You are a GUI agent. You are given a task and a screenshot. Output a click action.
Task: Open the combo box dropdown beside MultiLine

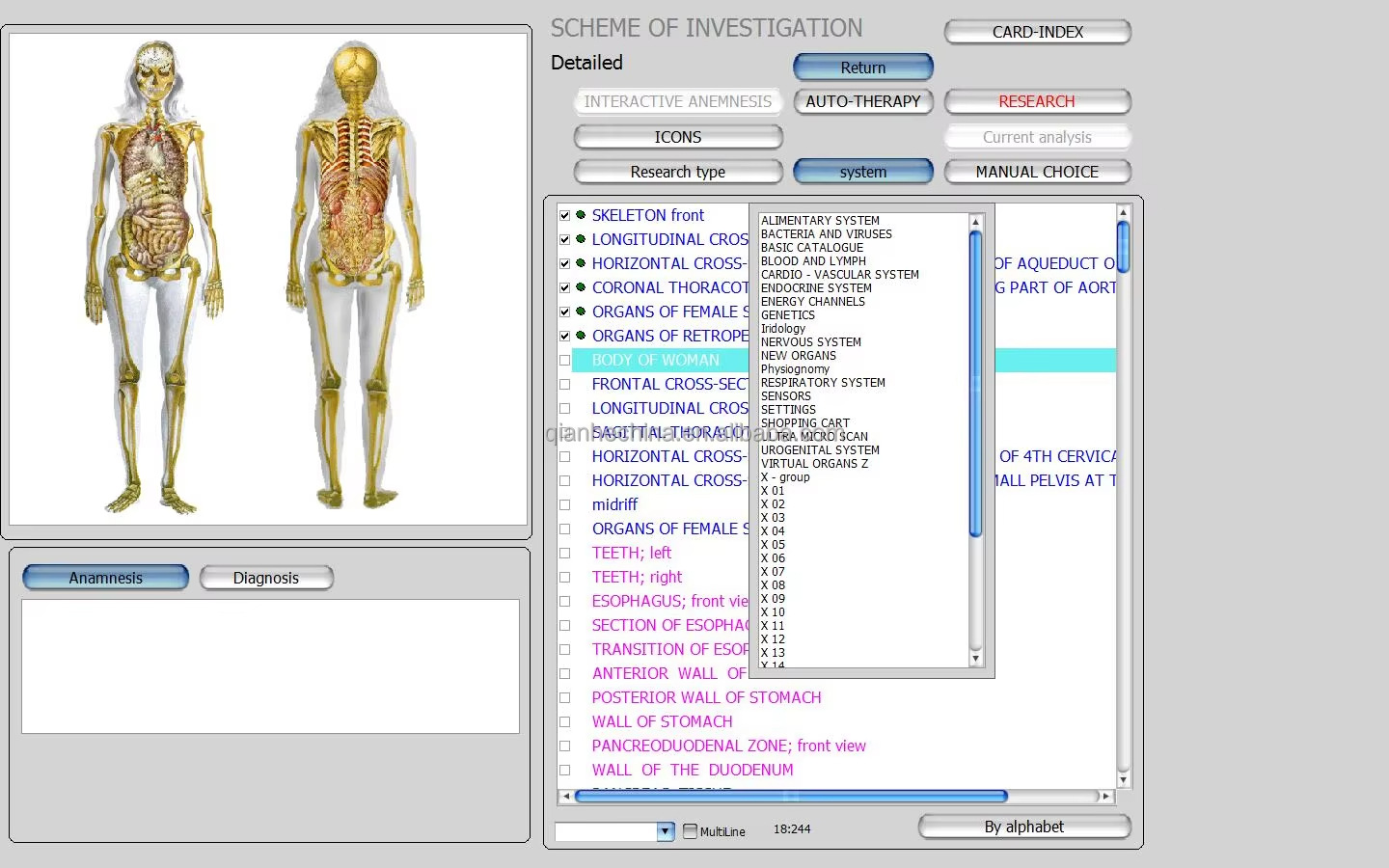coord(665,831)
